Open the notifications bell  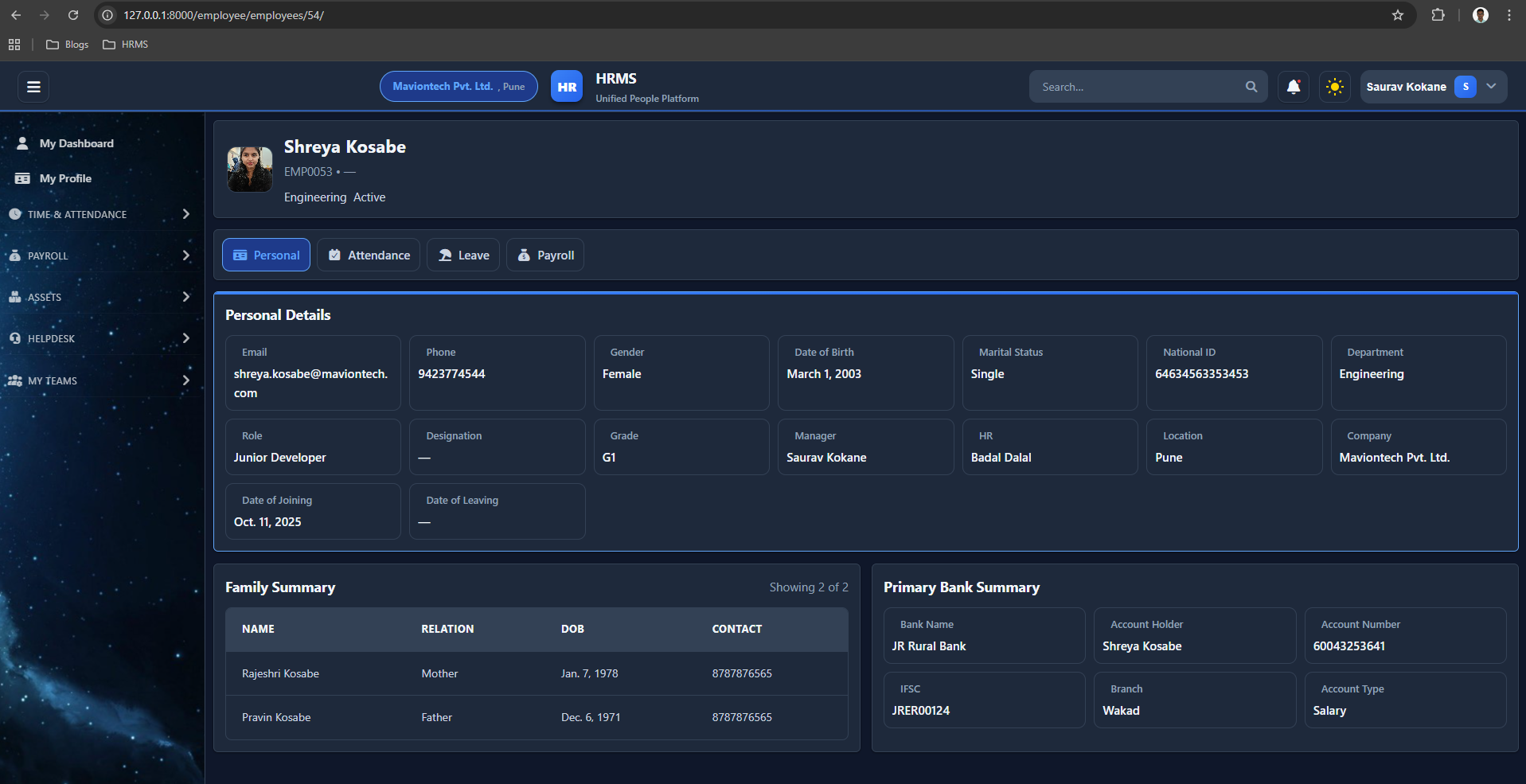click(x=1294, y=87)
